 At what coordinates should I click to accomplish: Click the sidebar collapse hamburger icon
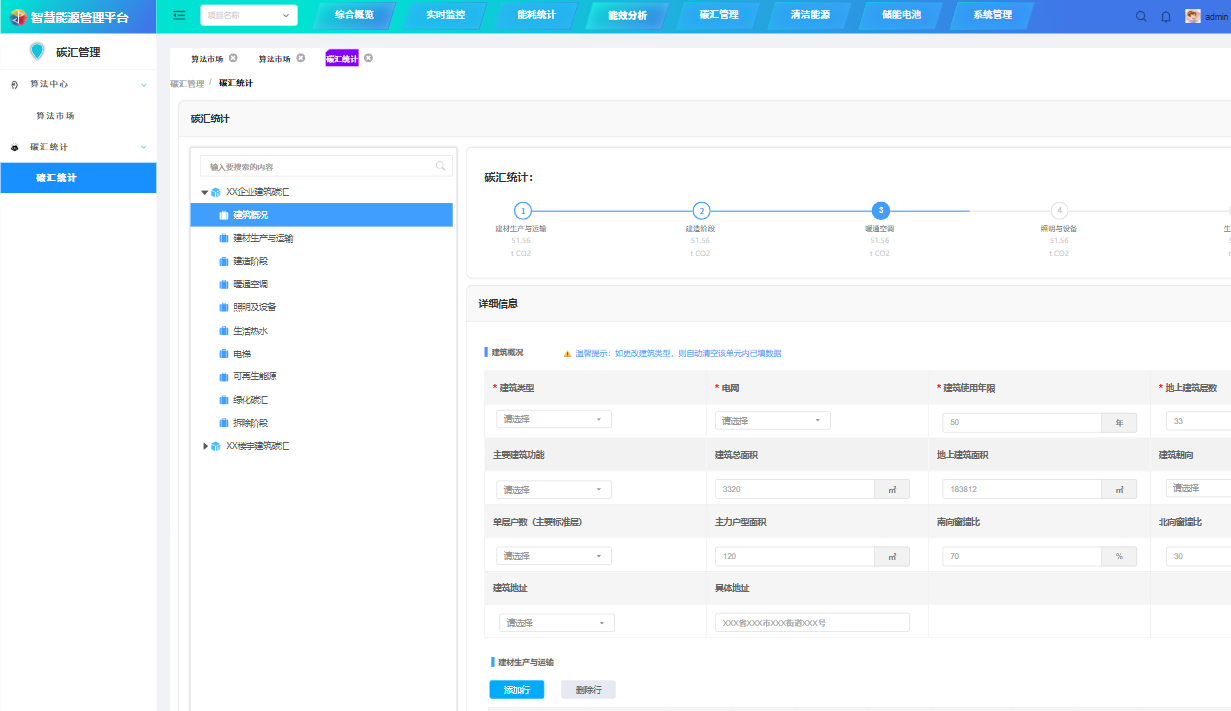[x=179, y=15]
